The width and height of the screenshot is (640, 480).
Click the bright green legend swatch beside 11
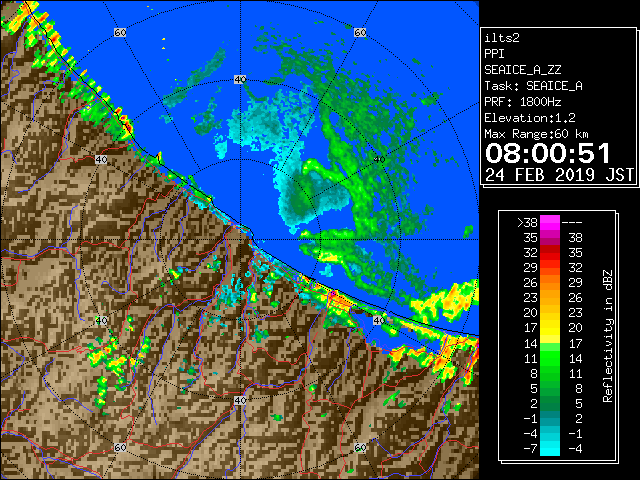pos(550,358)
